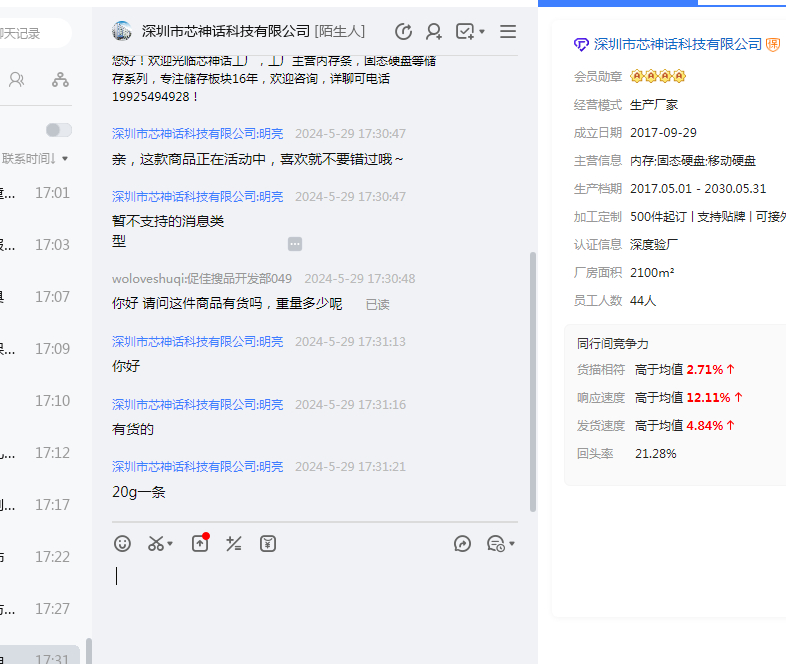Open the contacts tab icon in sidebar
The image size is (786, 664).
point(17,79)
